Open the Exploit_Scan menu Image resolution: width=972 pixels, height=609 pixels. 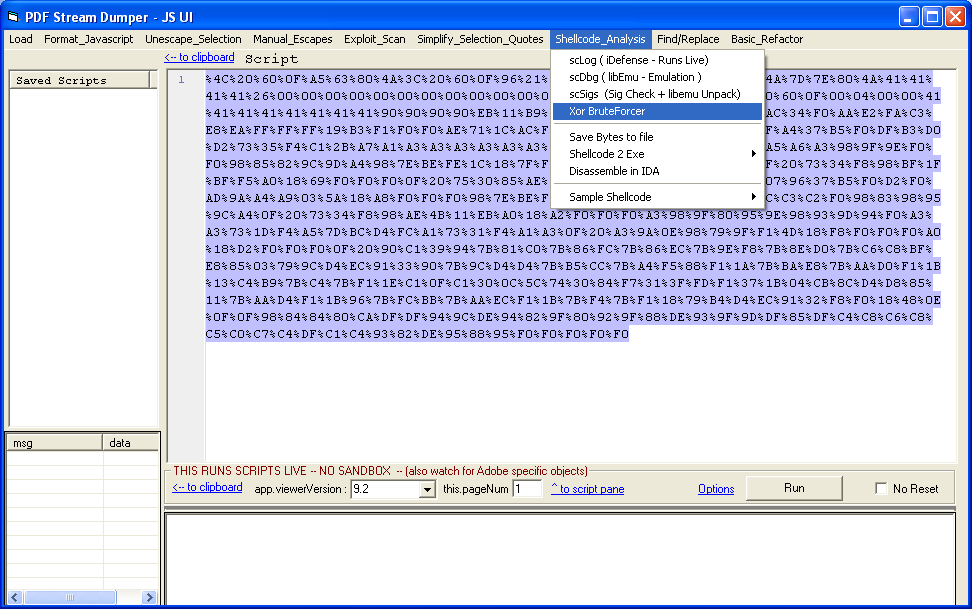pos(375,39)
